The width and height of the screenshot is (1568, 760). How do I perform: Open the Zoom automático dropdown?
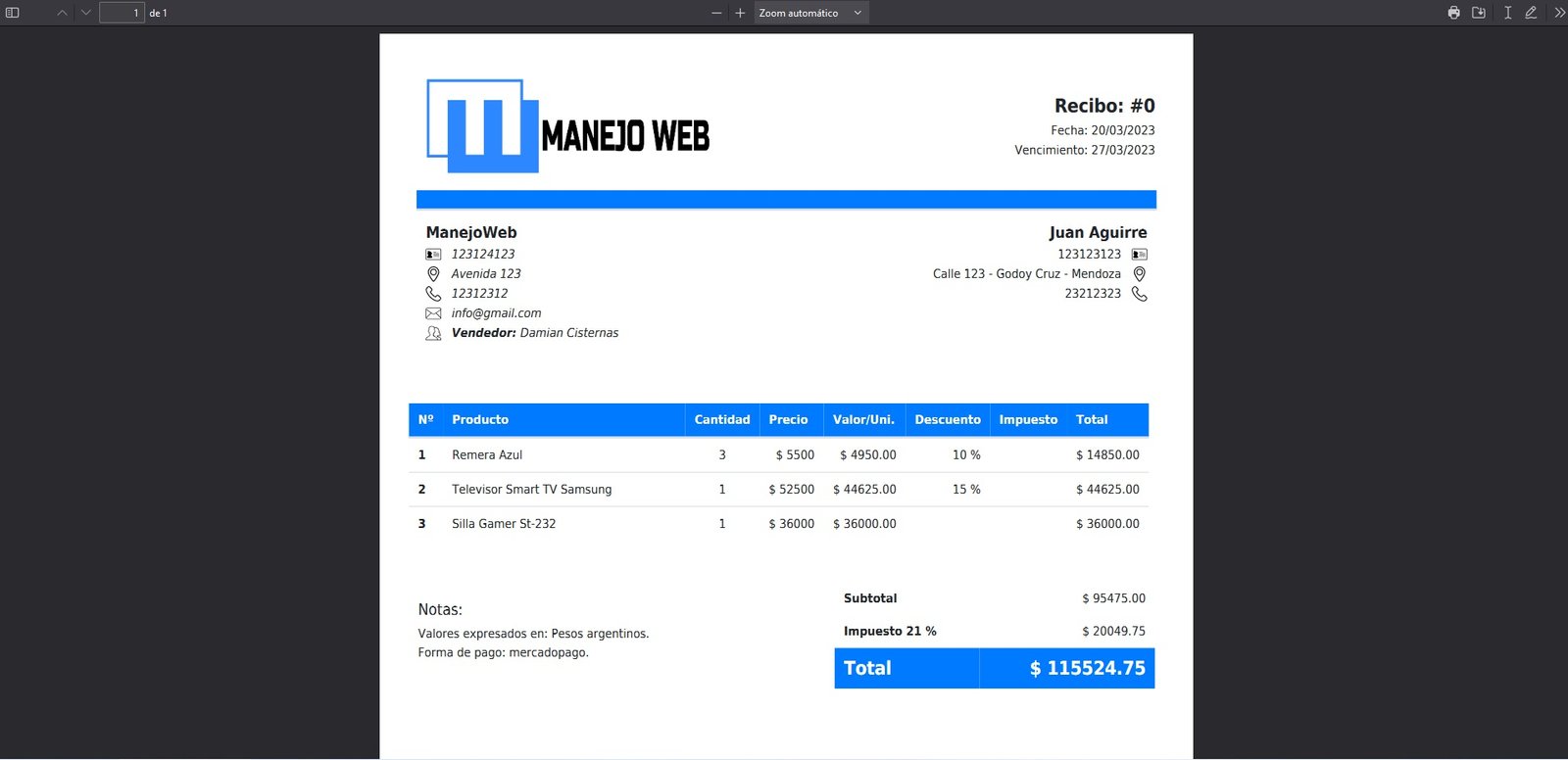(x=810, y=13)
